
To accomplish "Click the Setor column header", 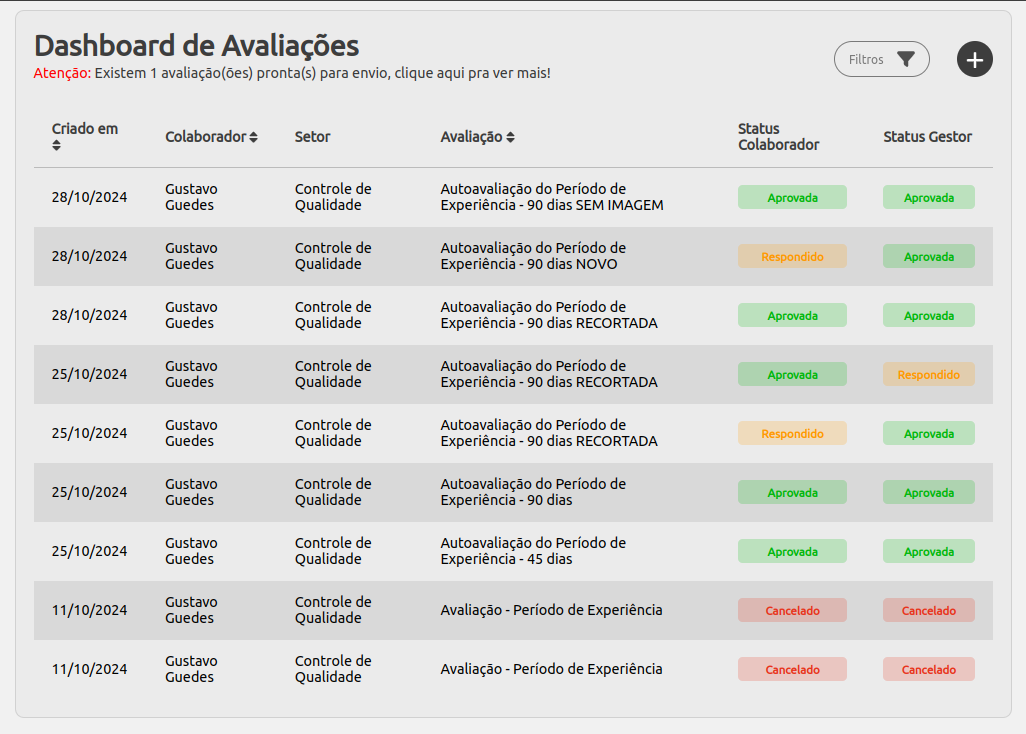I will click(312, 137).
